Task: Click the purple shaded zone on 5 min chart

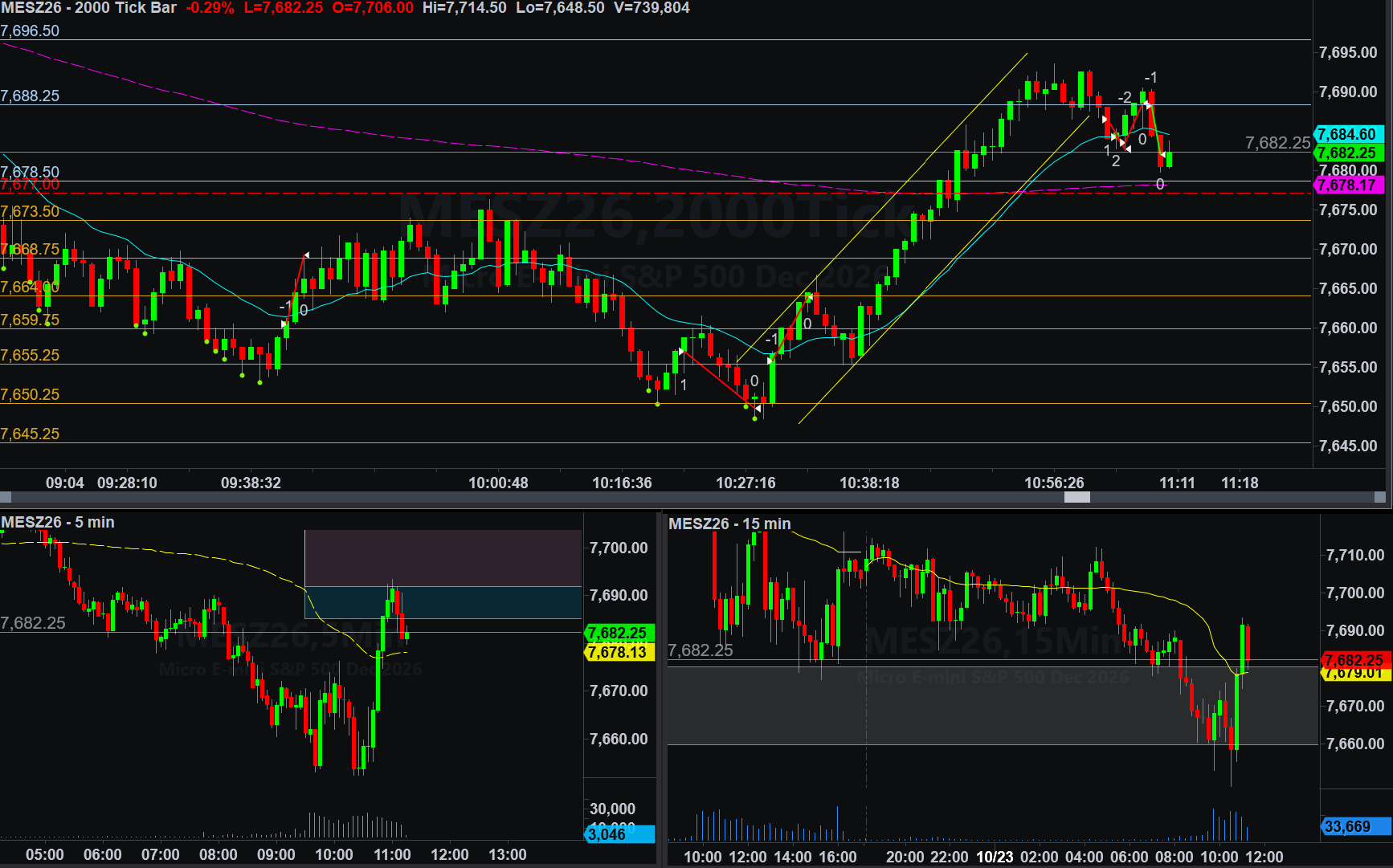Action: 443,558
